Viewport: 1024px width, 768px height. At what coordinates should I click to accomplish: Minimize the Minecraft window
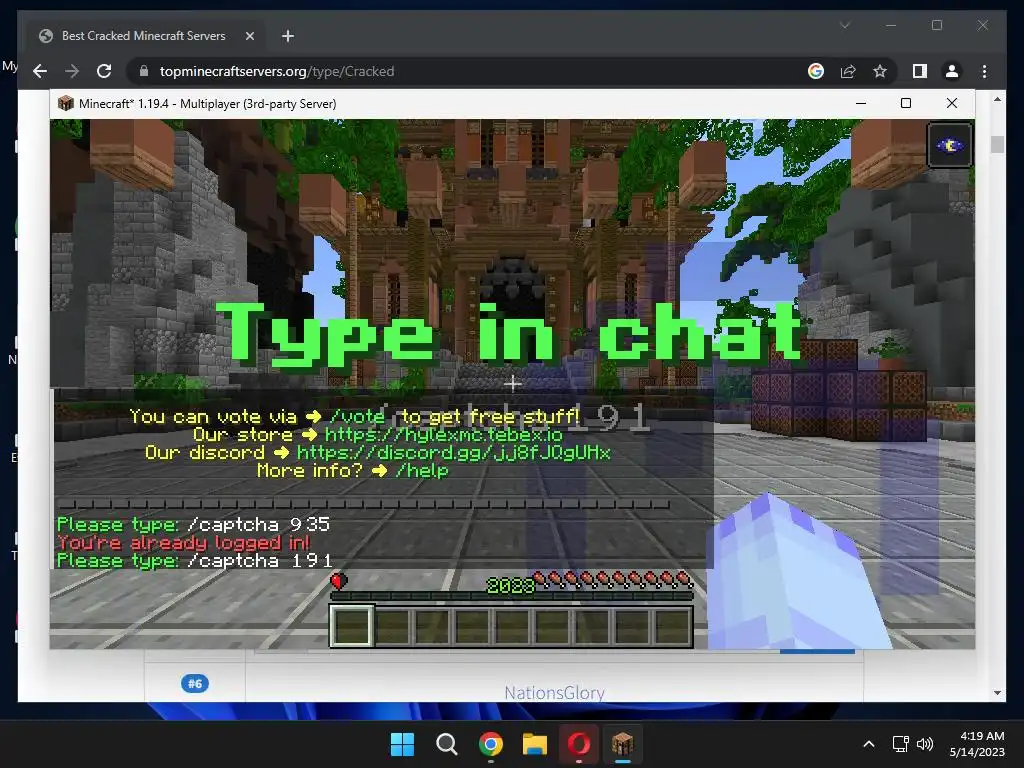tap(861, 103)
